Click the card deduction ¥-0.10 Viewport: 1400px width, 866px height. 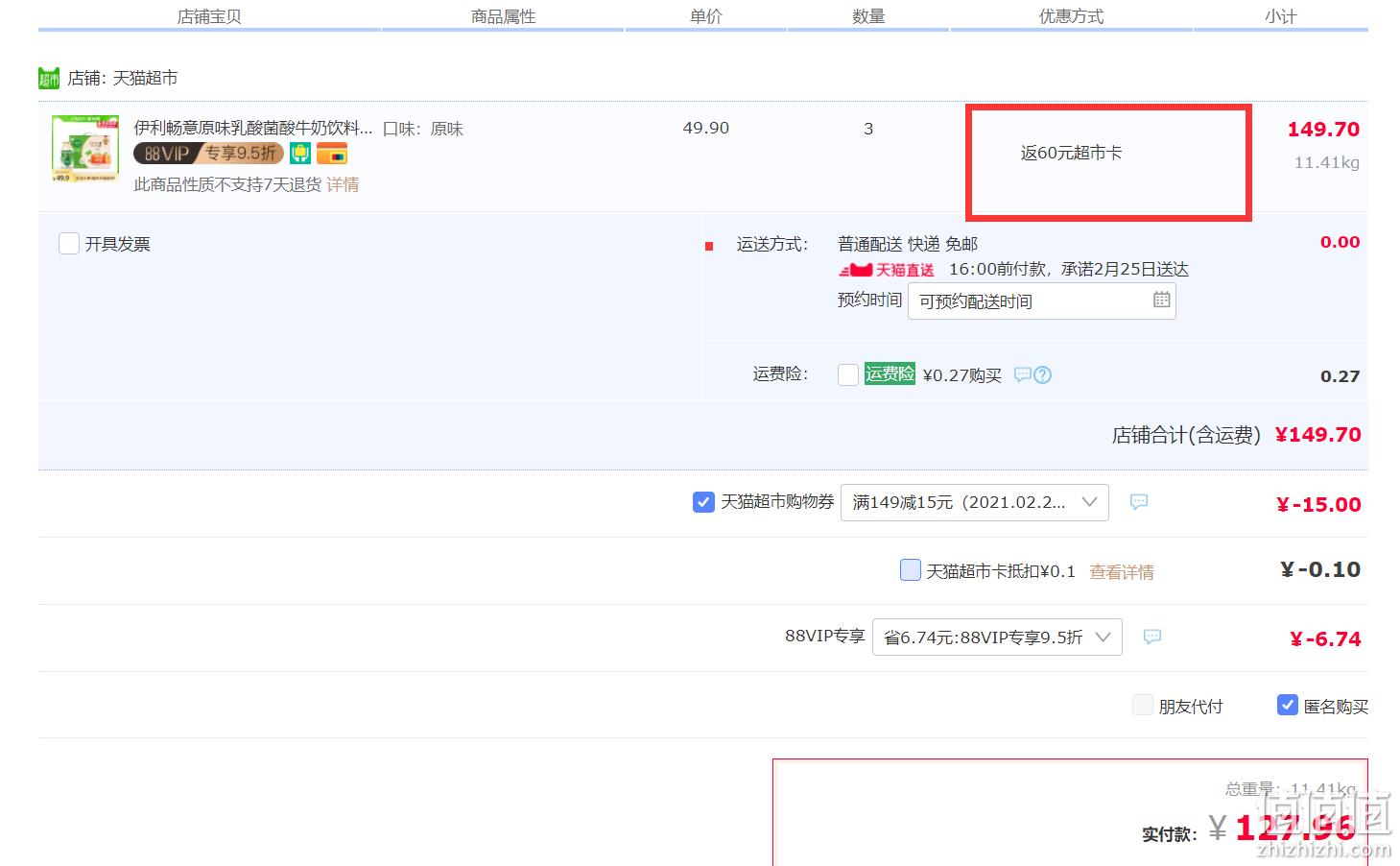tap(1320, 570)
